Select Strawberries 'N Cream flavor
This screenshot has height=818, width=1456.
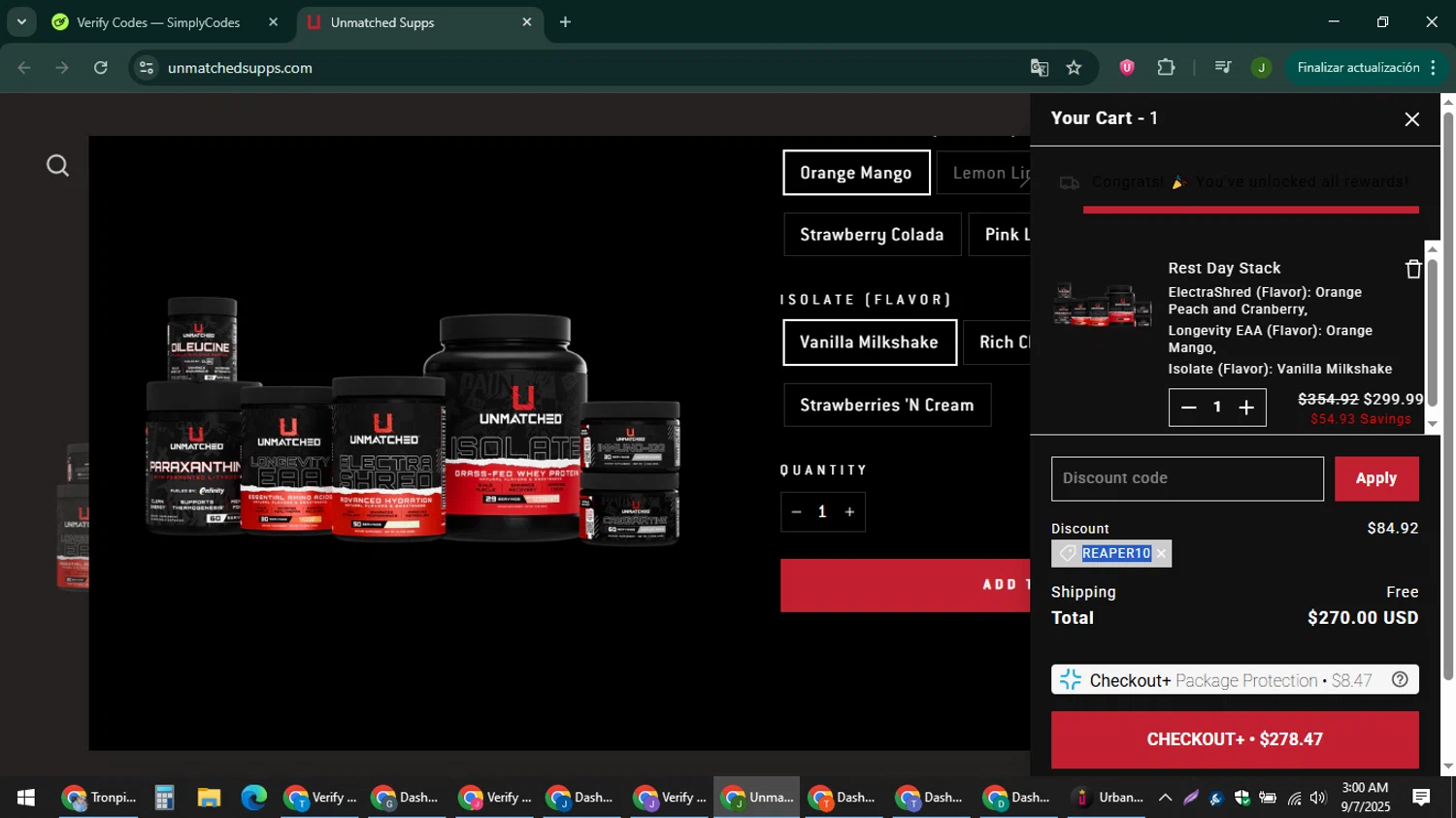tap(887, 406)
